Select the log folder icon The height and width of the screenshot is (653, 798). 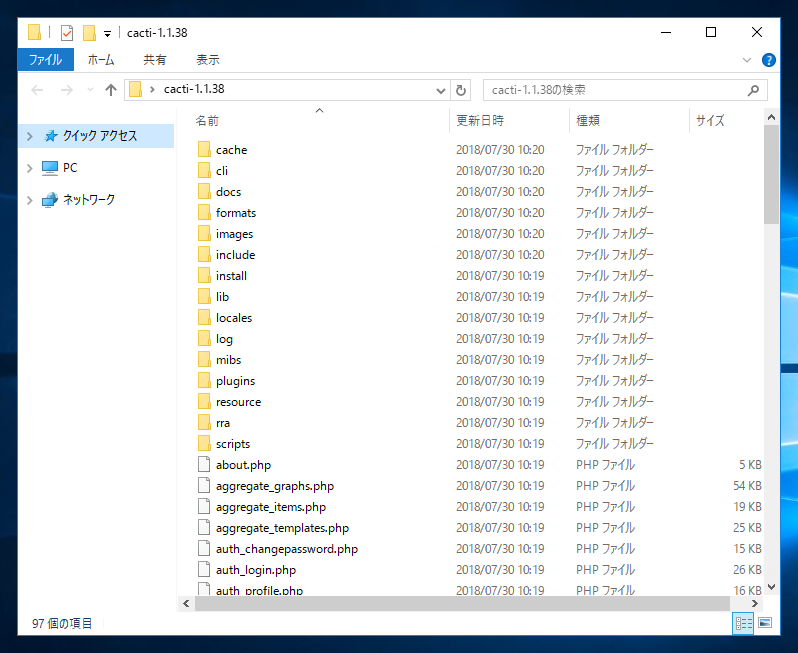tap(204, 338)
